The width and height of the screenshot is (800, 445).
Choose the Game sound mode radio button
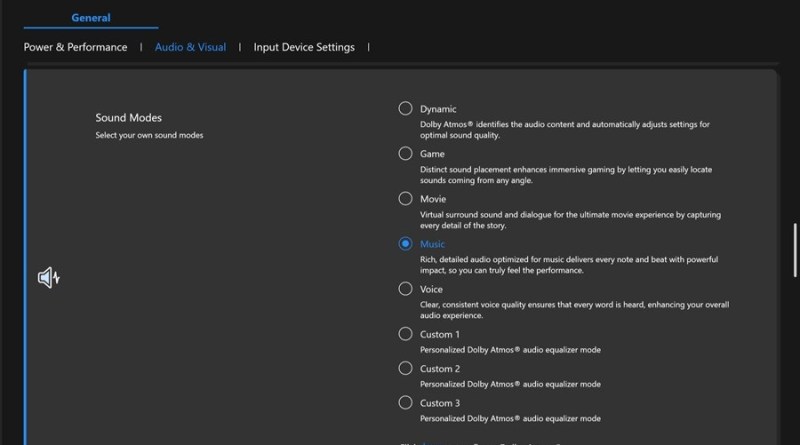coord(405,154)
